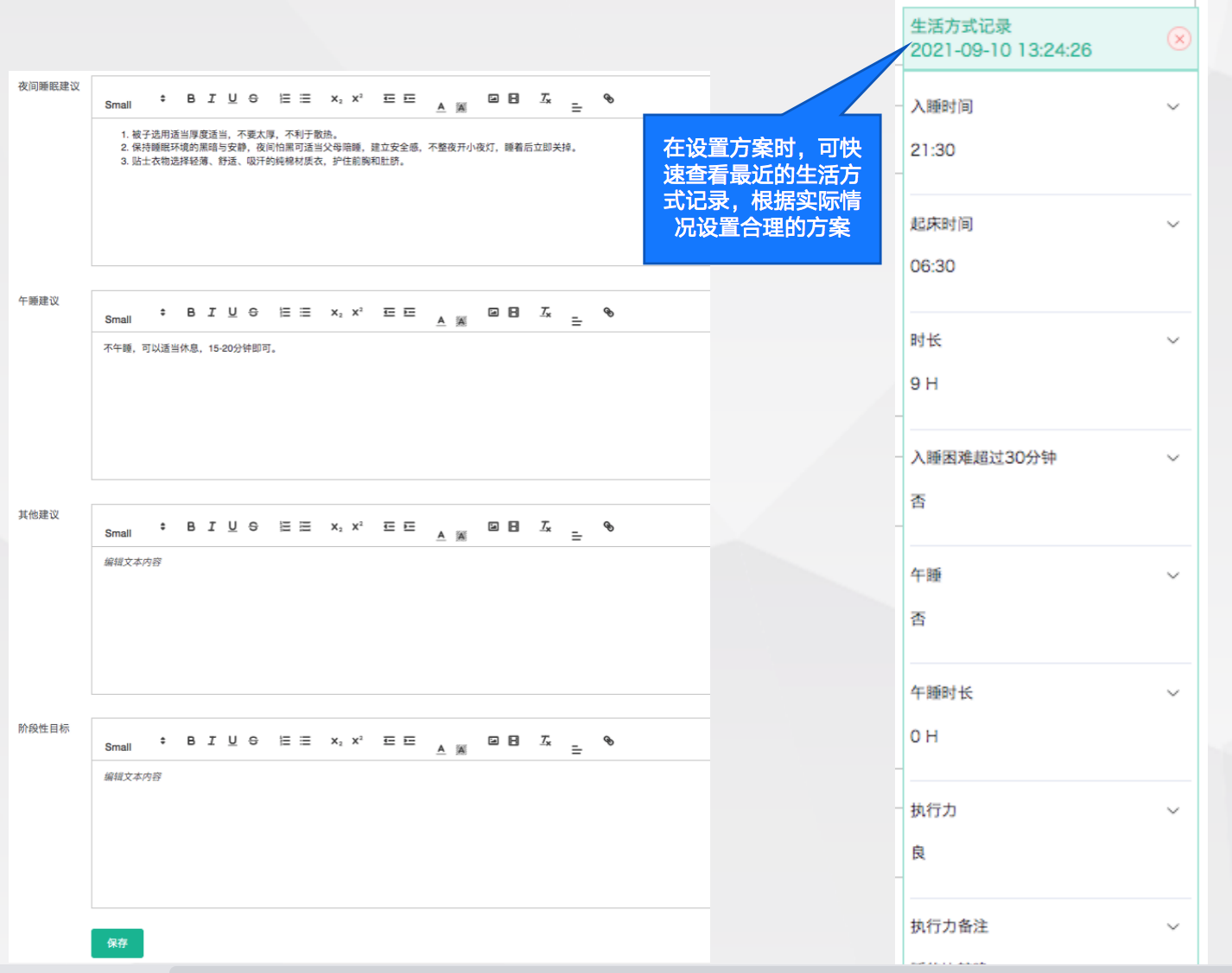This screenshot has height=973, width=1232.
Task: Toggle strikethrough in stage goal (阶段性目标) editor
Action: point(253,741)
